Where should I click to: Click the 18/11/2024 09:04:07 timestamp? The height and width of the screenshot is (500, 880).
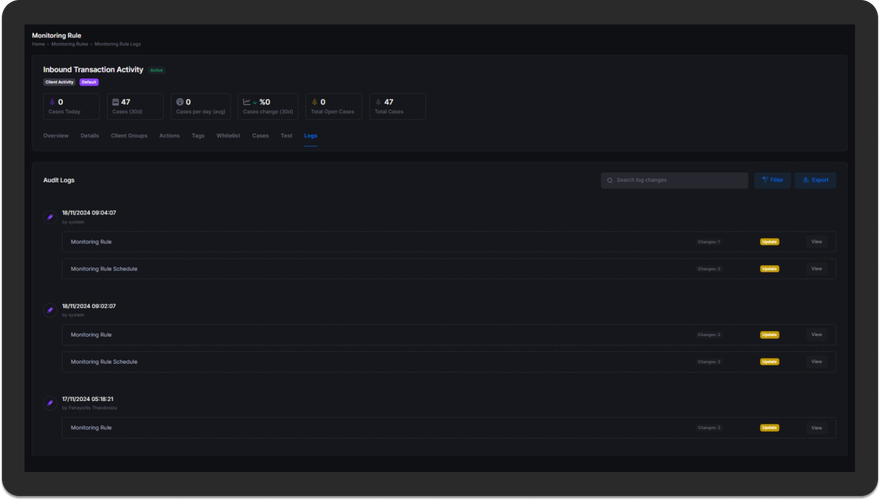[89, 213]
